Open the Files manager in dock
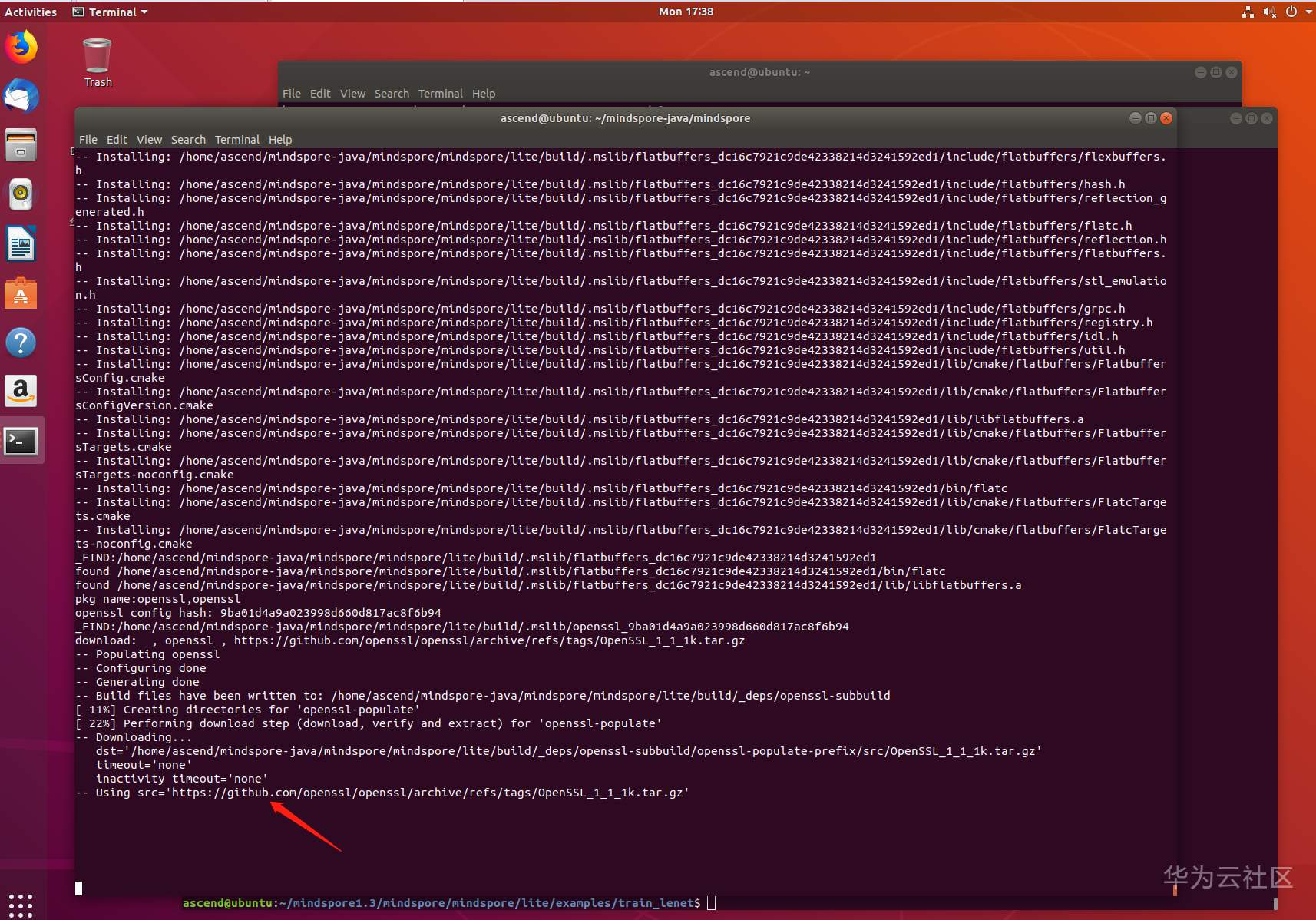The image size is (1316, 920). tap(21, 145)
